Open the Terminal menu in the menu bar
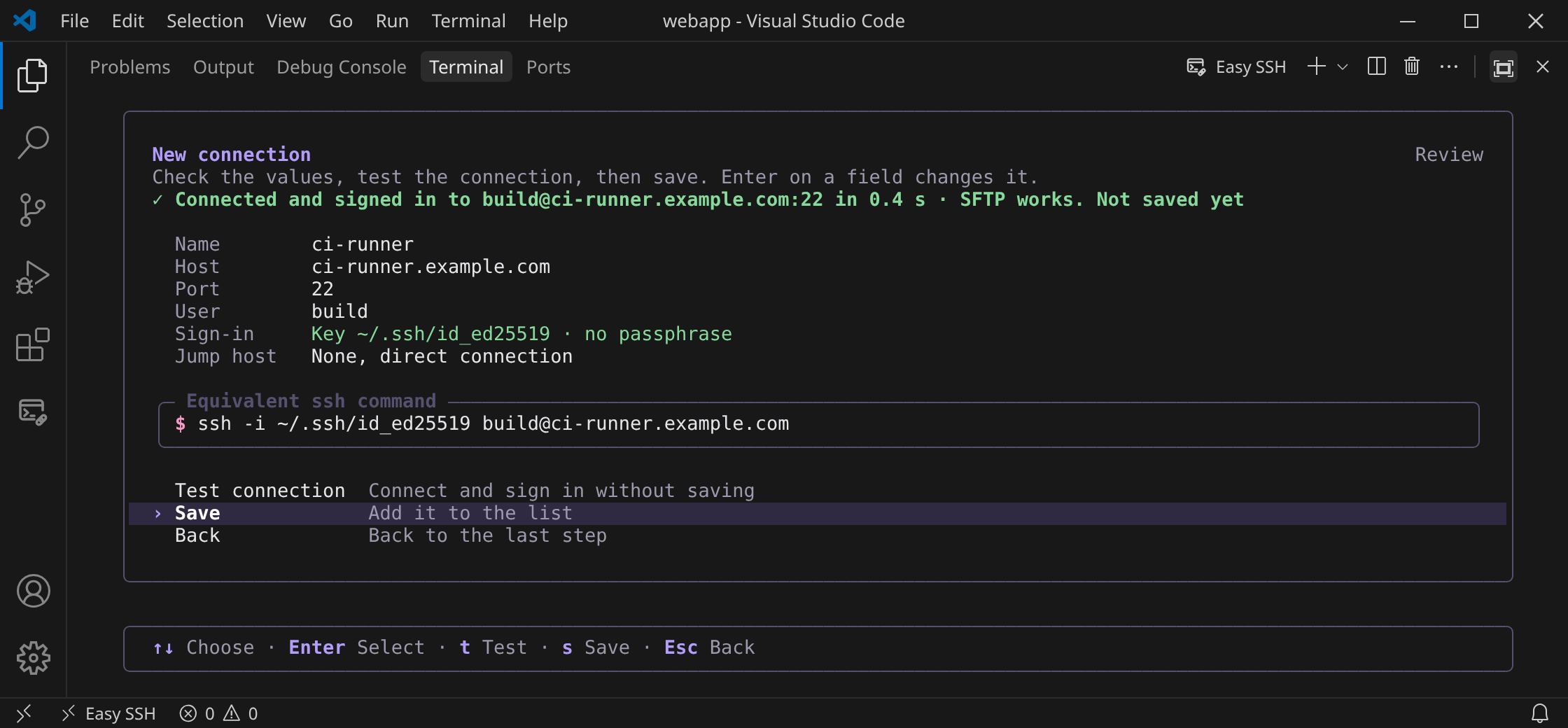 [x=468, y=21]
